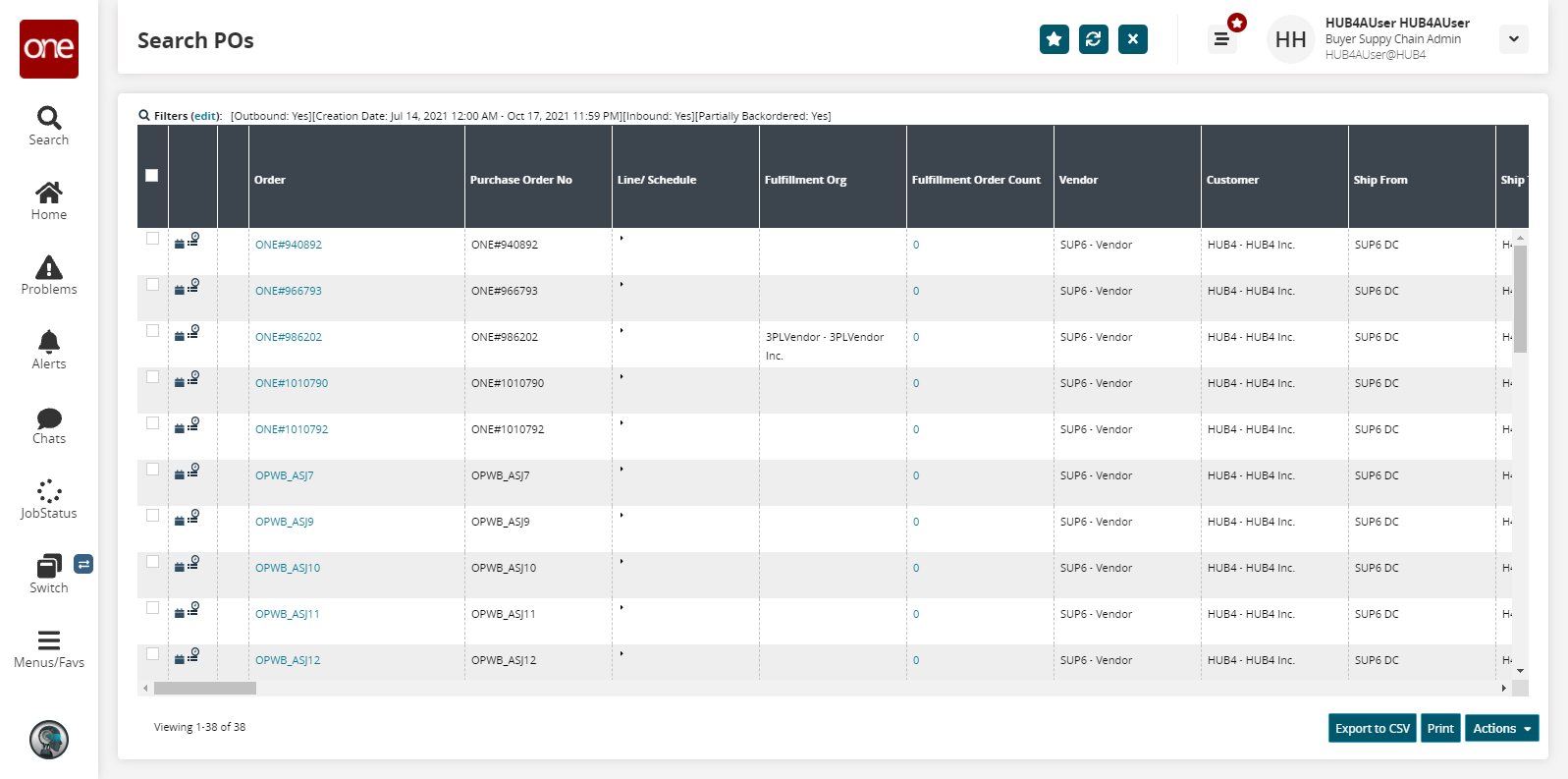Toggle the select-all checkbox in table header
The height and width of the screenshot is (779, 1568).
coord(152,176)
